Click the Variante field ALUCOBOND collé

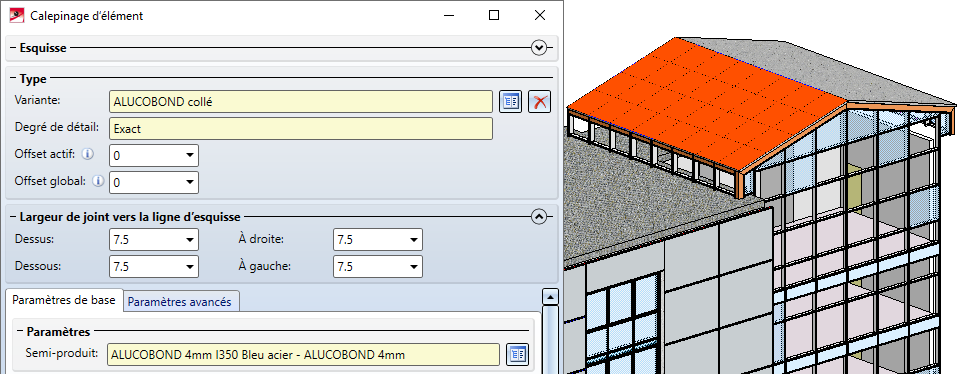301,102
